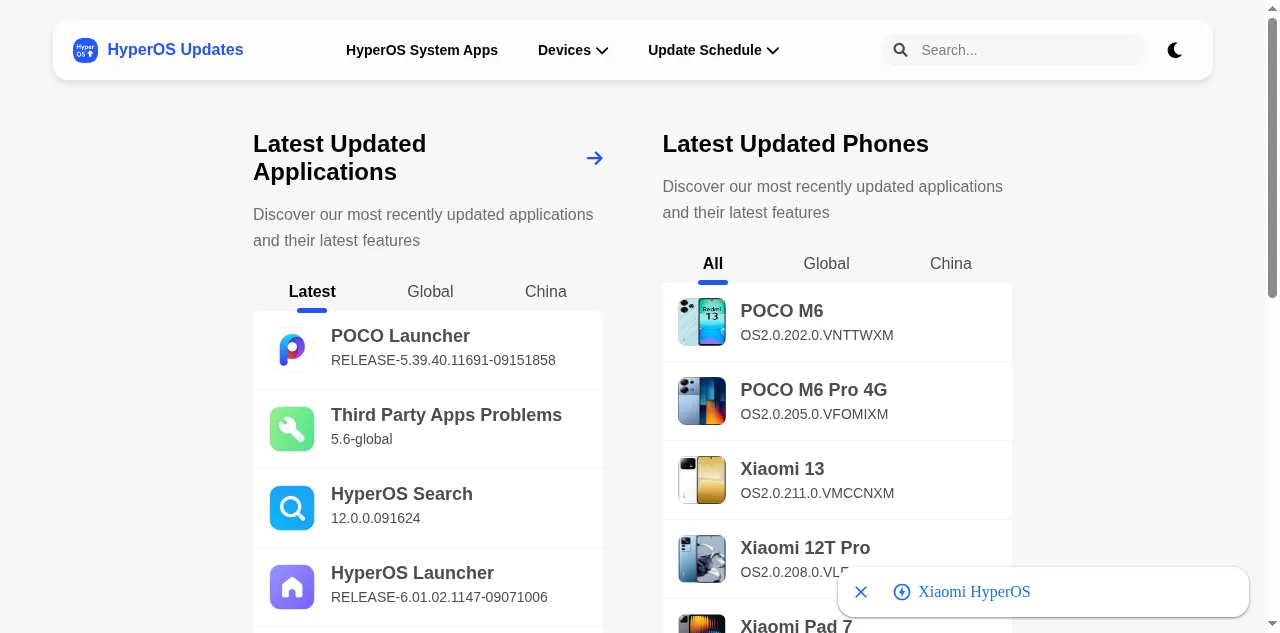Click the Latest Updated Applications heading
The image size is (1280, 633).
pyautogui.click(x=340, y=158)
